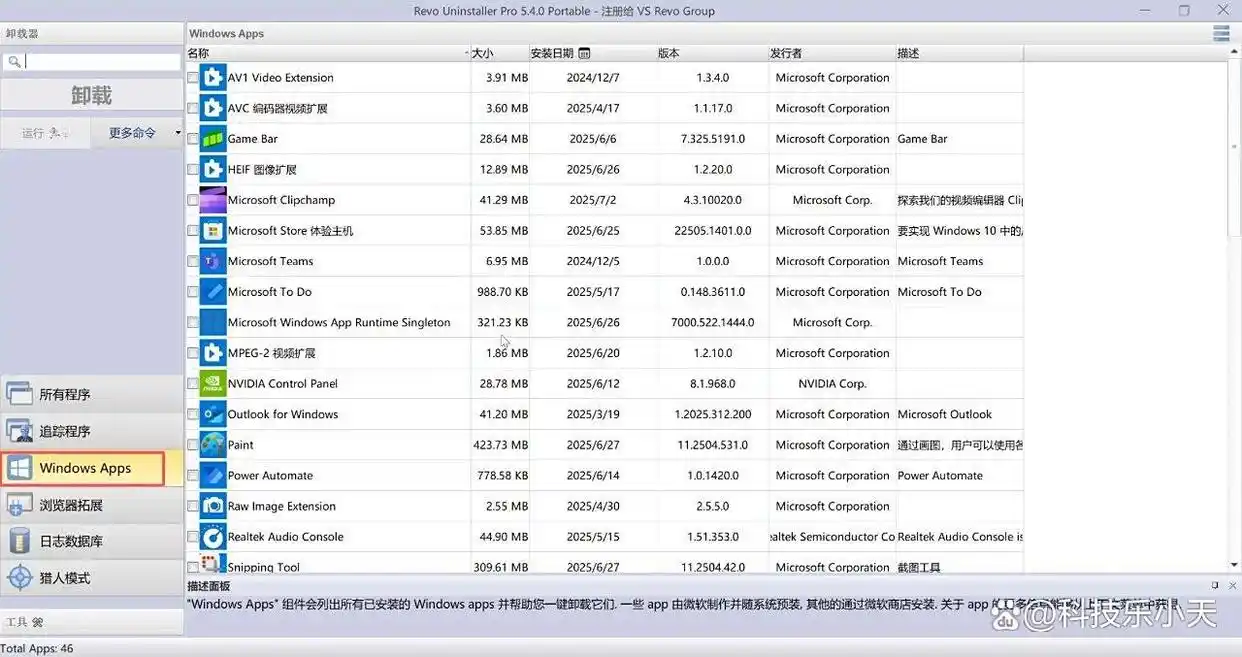Click the Microsoft Clipchamp app icon
This screenshot has width=1242, height=657.
213,200
